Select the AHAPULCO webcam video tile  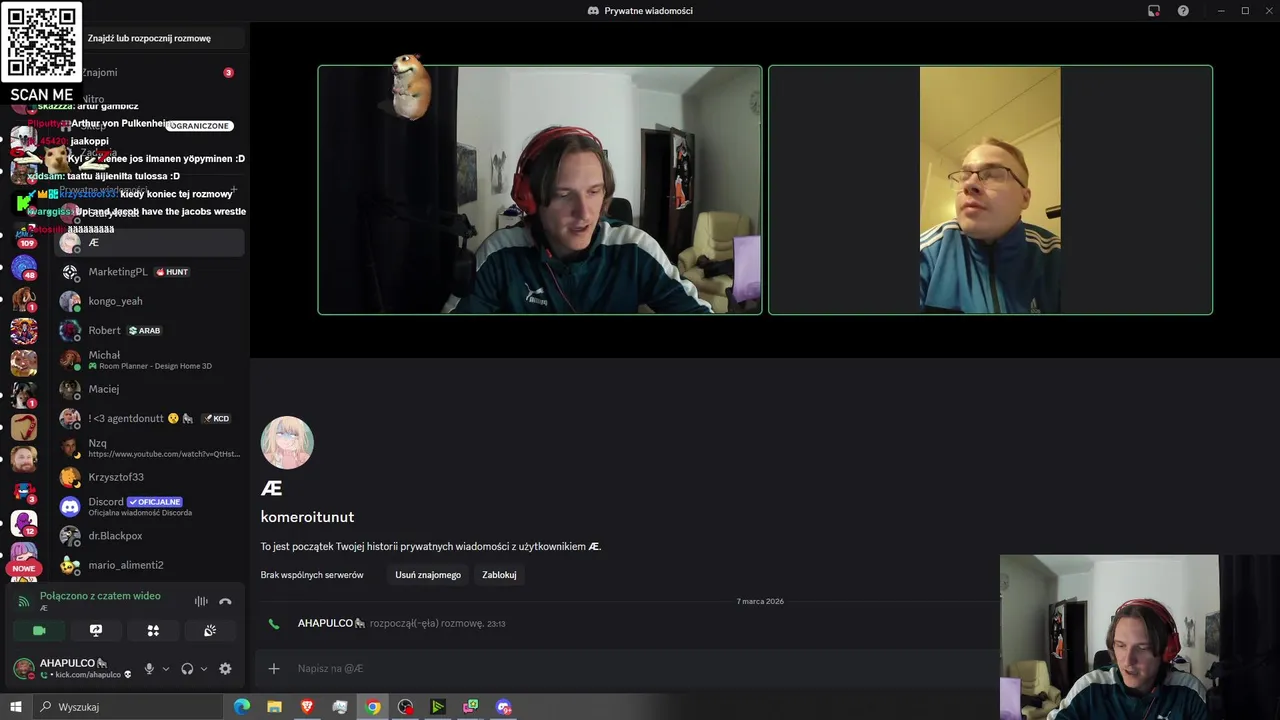(540, 190)
